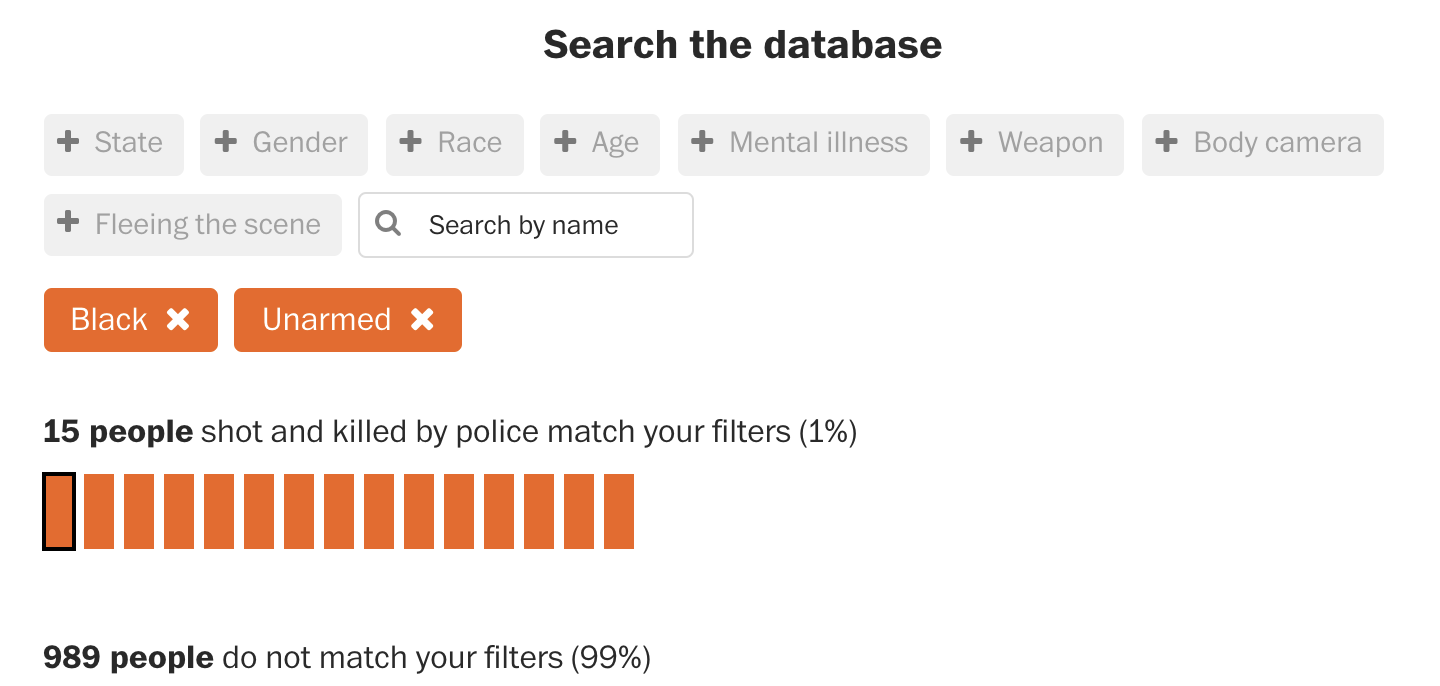The image size is (1440, 686).
Task: Click the Black filter tag label
Action: (109, 320)
